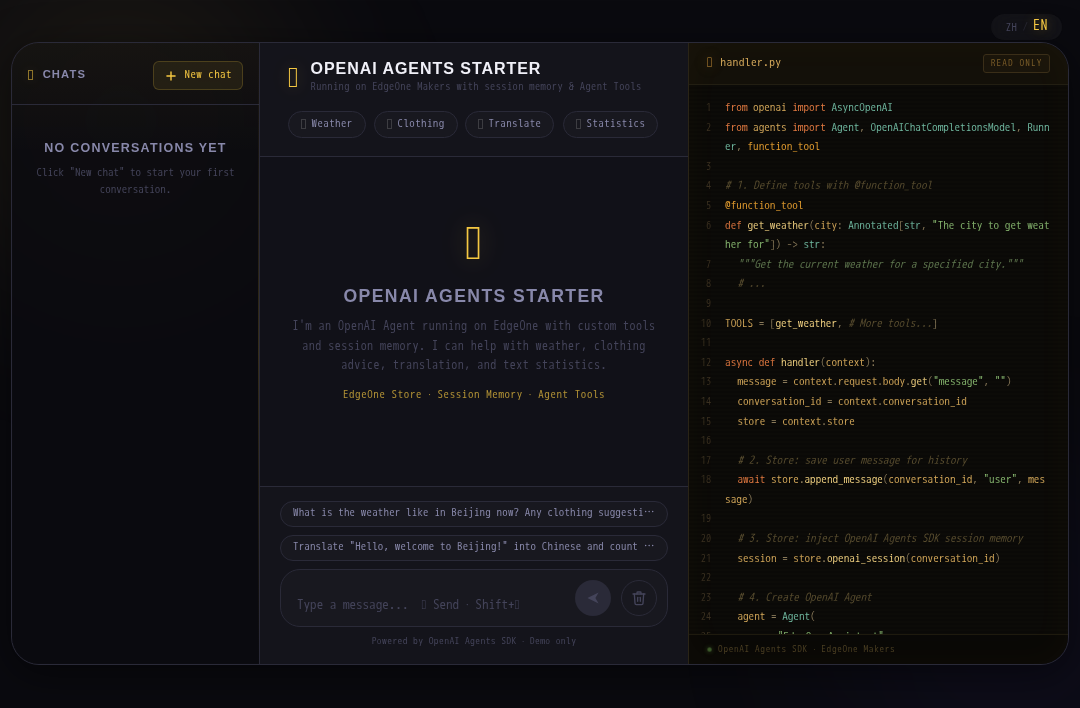Click the green status dot in code footer

coord(709,649)
